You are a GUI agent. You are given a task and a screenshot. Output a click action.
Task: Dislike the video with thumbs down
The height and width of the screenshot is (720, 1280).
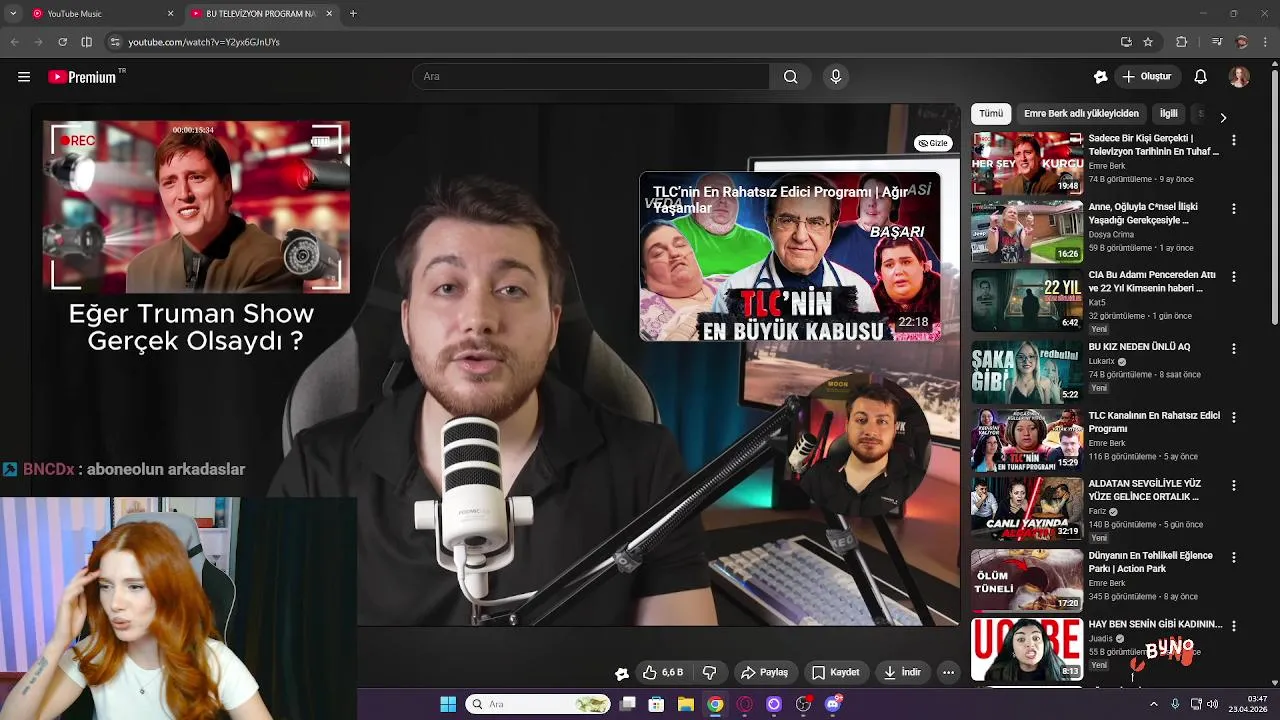click(x=709, y=672)
